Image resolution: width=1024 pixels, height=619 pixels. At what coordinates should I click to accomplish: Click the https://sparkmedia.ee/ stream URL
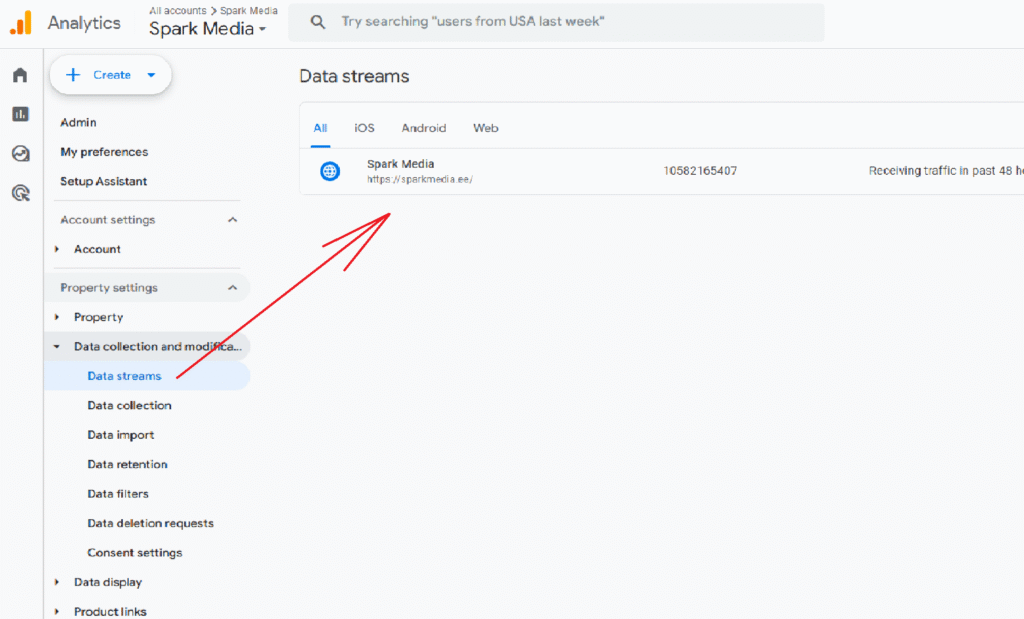pos(420,179)
